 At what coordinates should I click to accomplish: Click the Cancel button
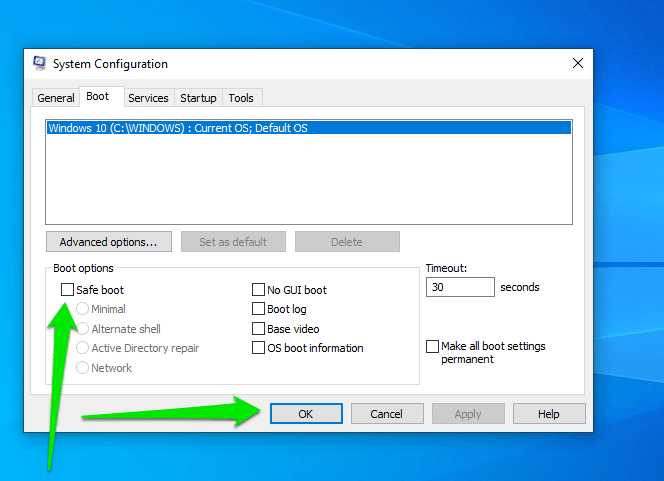(386, 414)
